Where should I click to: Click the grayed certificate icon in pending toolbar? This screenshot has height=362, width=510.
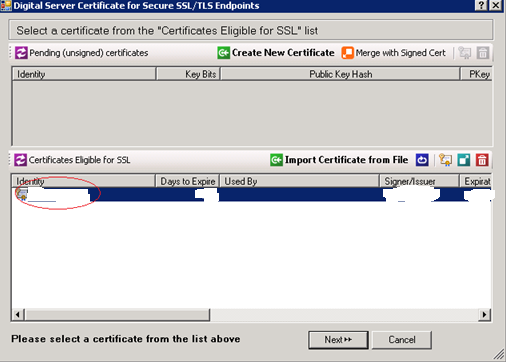(465, 53)
